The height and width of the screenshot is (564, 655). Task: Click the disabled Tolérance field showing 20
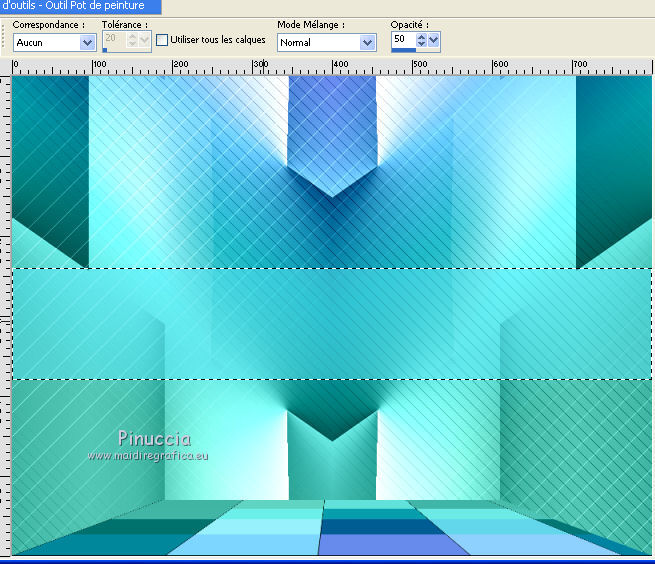click(114, 39)
